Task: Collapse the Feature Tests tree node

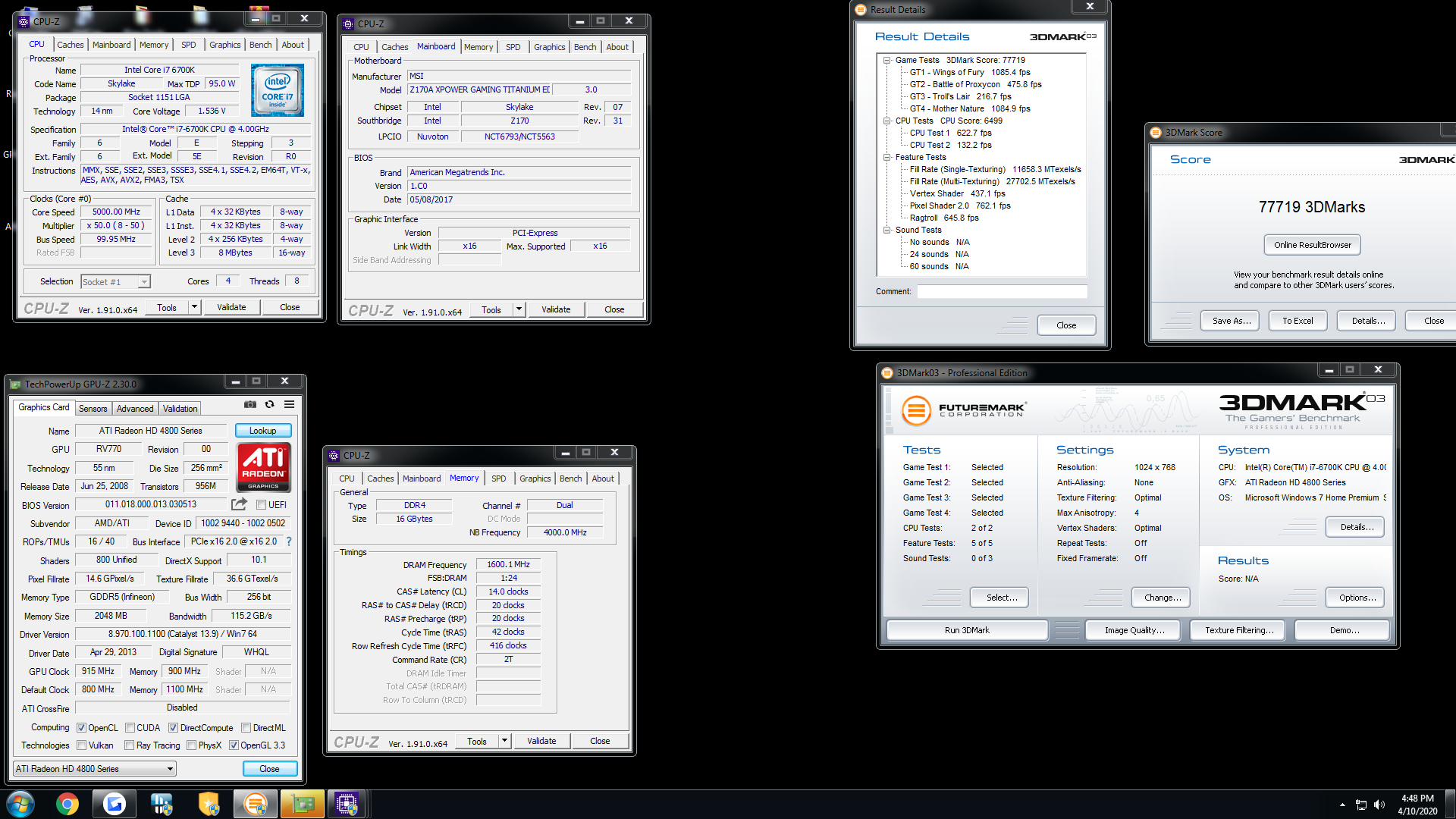Action: click(x=886, y=157)
